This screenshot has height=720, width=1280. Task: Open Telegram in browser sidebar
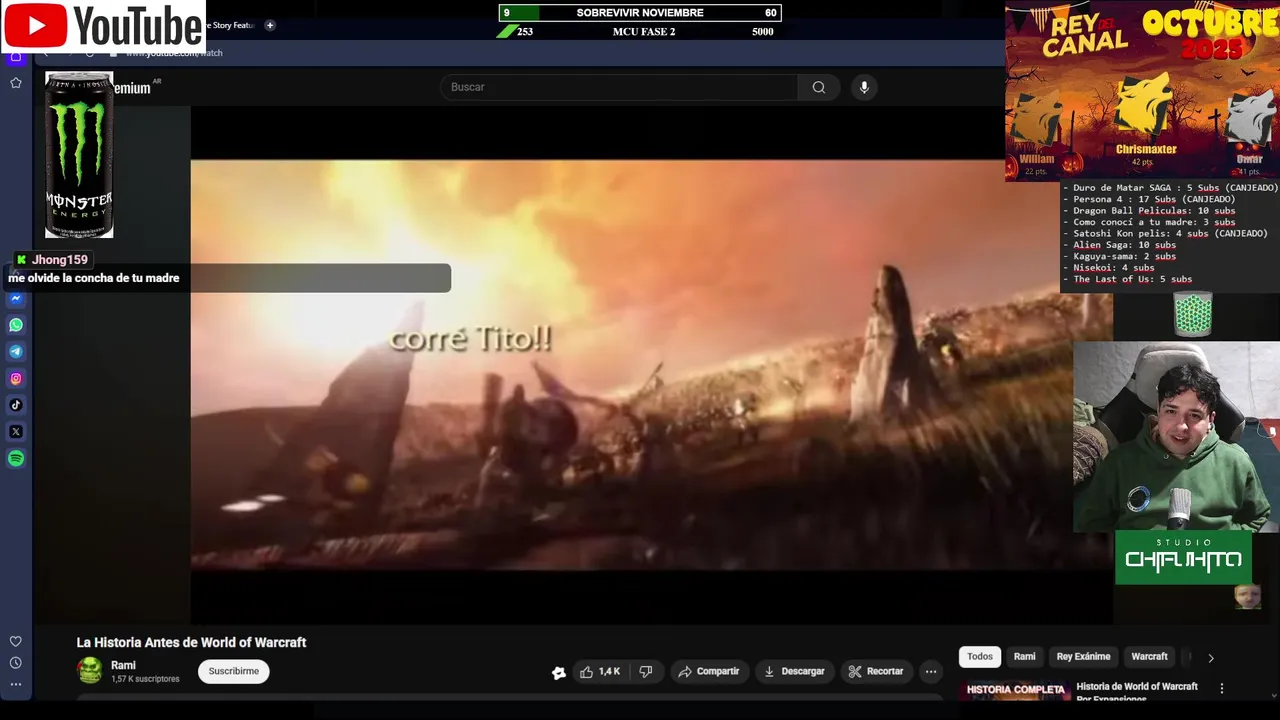[x=16, y=352]
